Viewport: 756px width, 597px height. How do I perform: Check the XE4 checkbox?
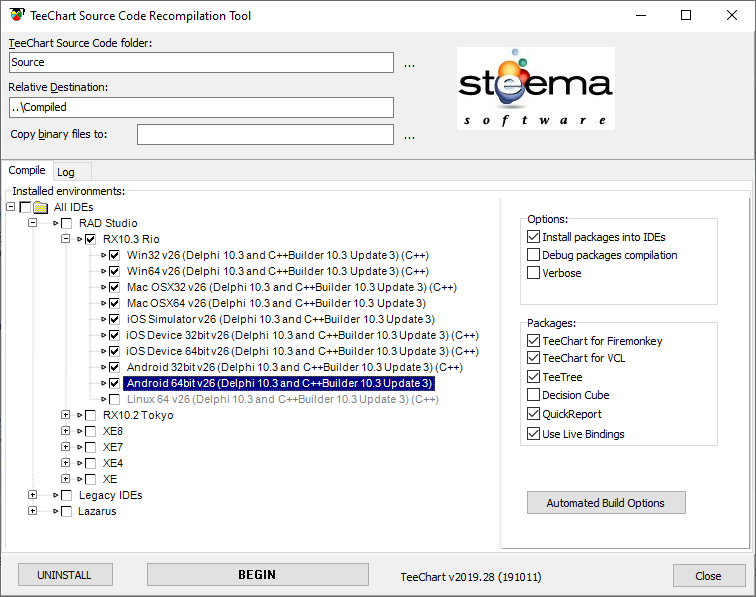(x=90, y=463)
